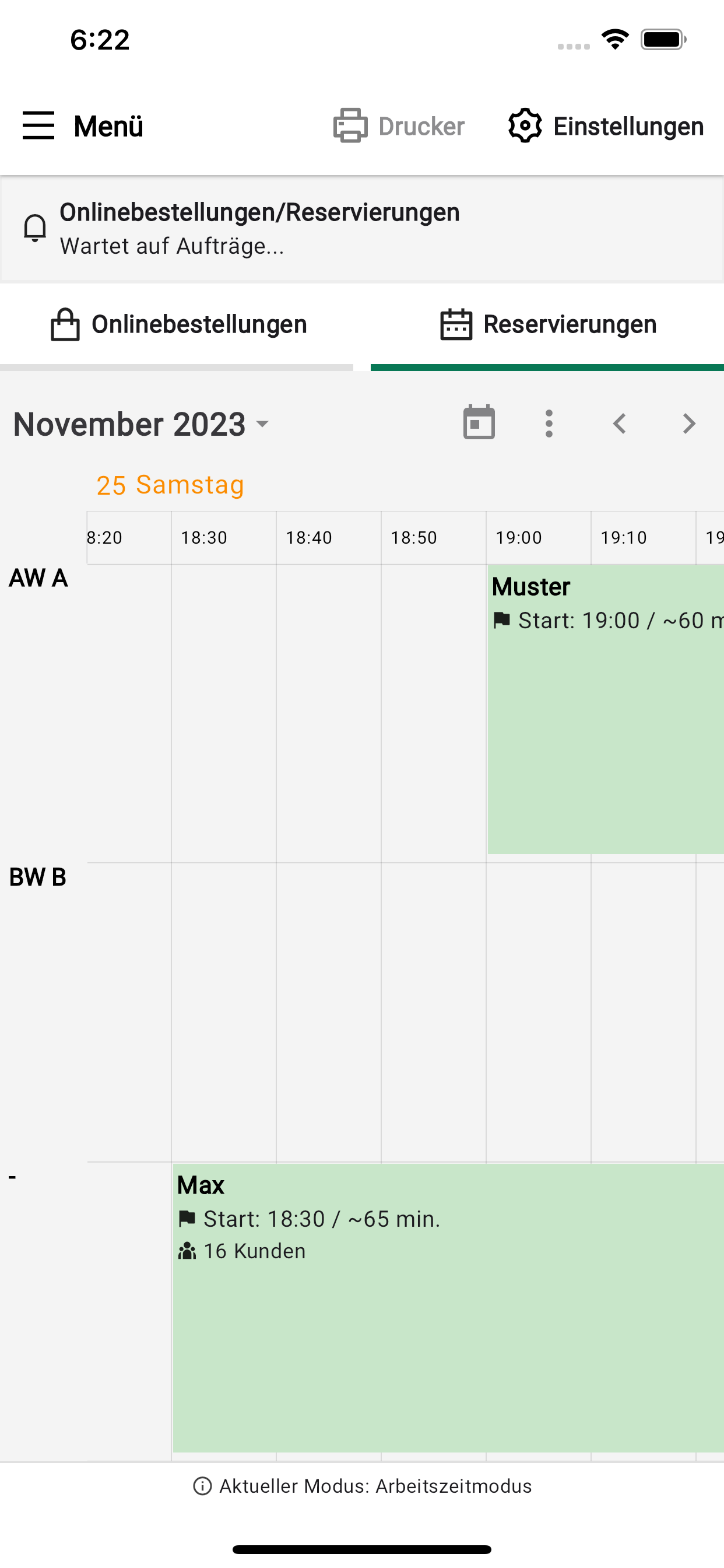Open the three-dot more options menu
The height and width of the screenshot is (1568, 724).
pyautogui.click(x=549, y=423)
